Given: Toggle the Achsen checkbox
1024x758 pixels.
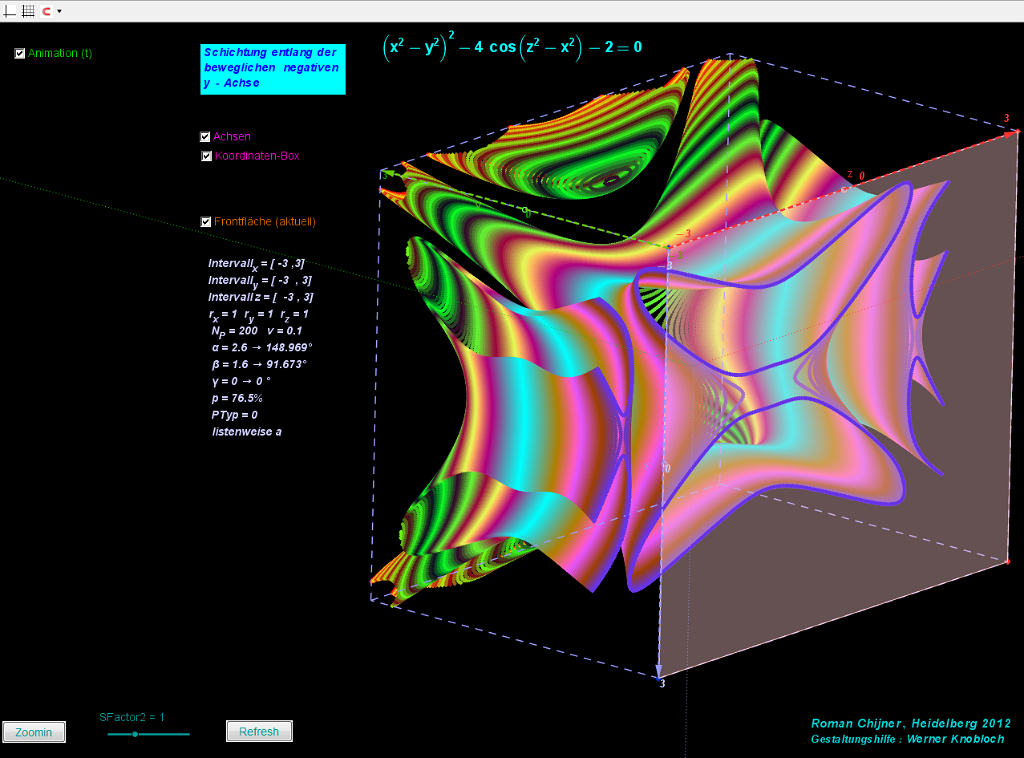Looking at the screenshot, I should tap(206, 137).
